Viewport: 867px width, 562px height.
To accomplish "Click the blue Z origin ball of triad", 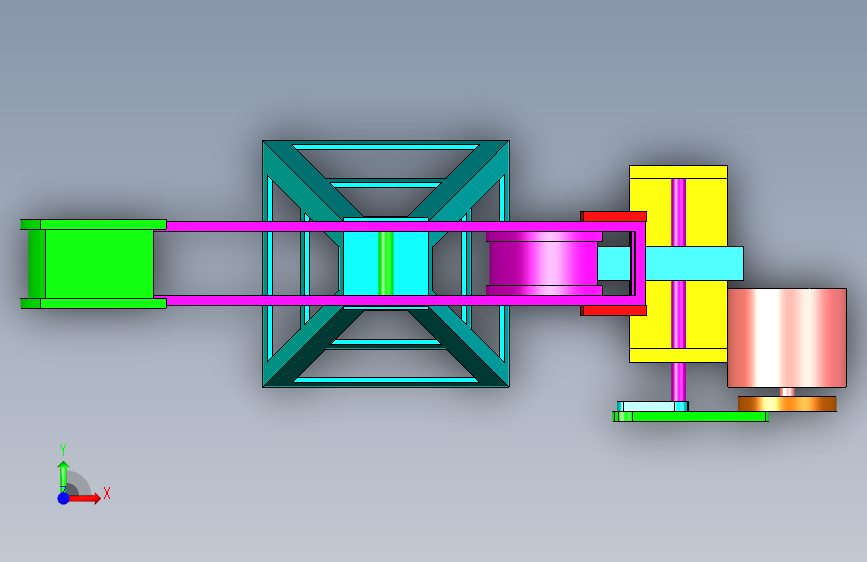I will click(63, 498).
